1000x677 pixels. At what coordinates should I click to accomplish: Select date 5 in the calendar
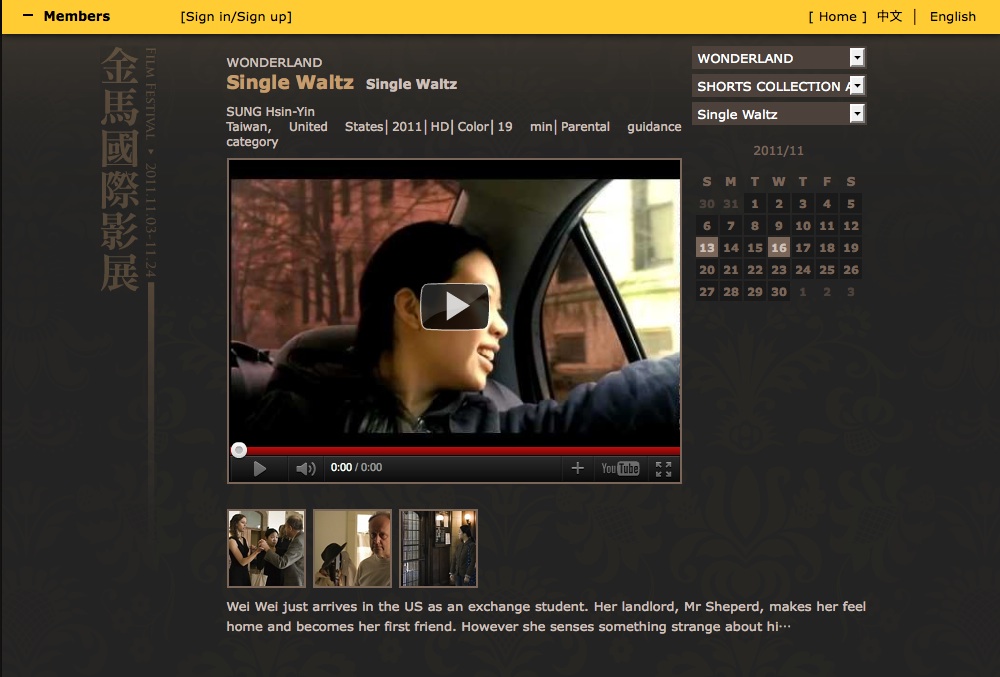click(x=851, y=204)
